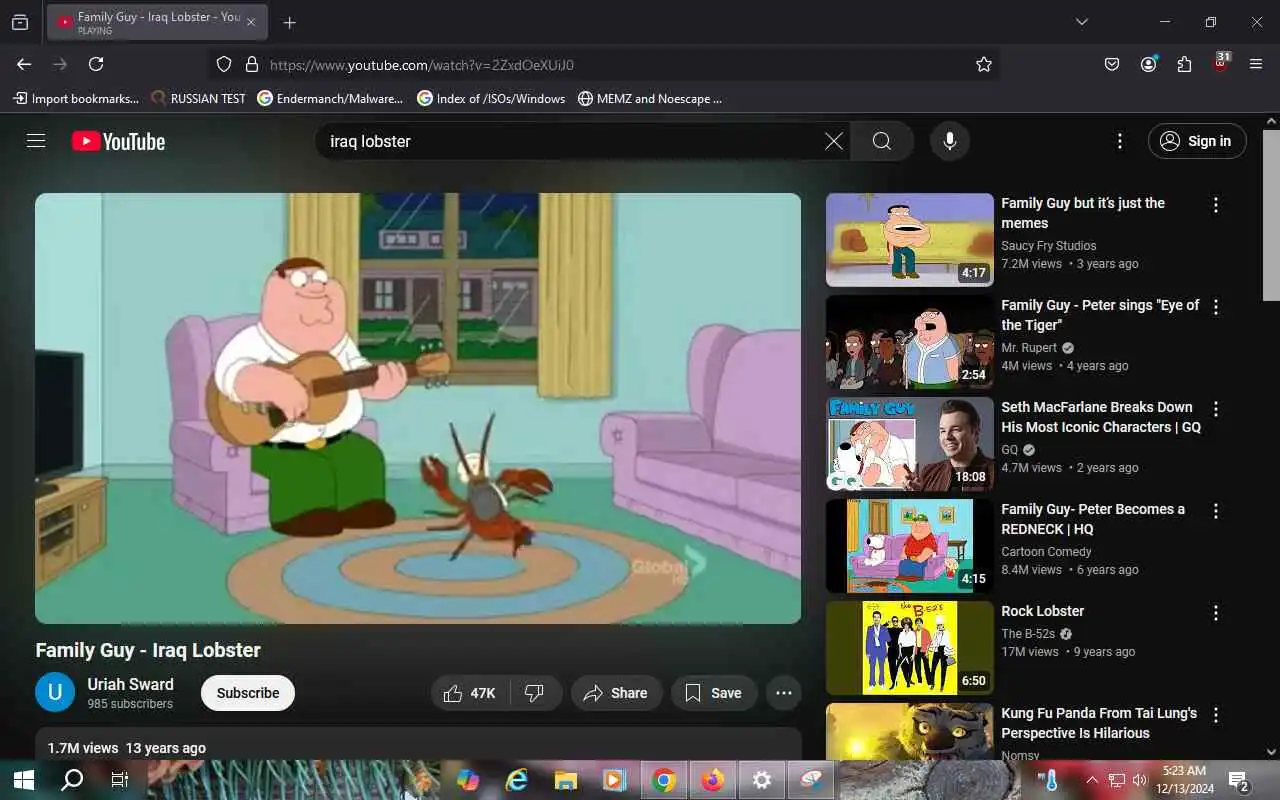Open Windows Start menu
The width and height of the screenshot is (1280, 800).
(24, 780)
